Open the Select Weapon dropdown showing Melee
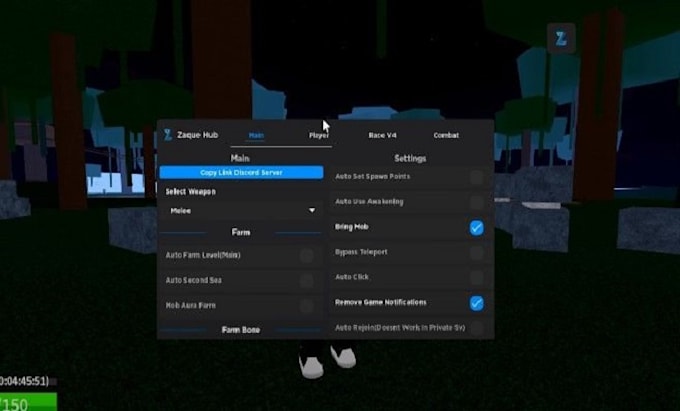This screenshot has width=680, height=411. click(x=241, y=211)
